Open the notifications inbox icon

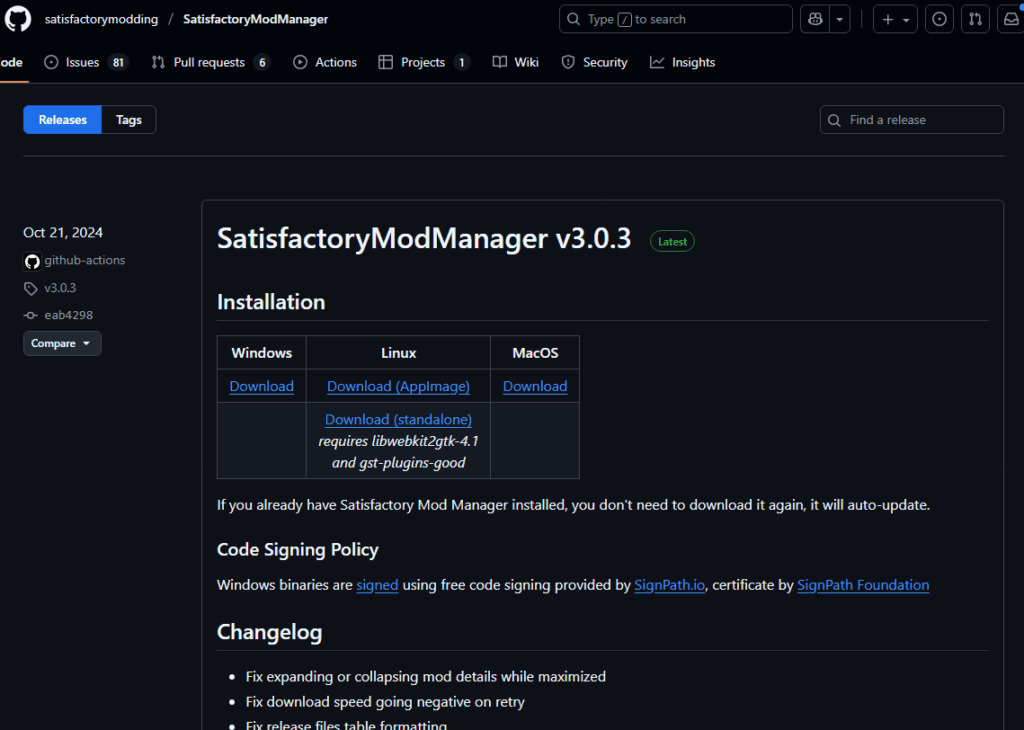tap(1011, 19)
